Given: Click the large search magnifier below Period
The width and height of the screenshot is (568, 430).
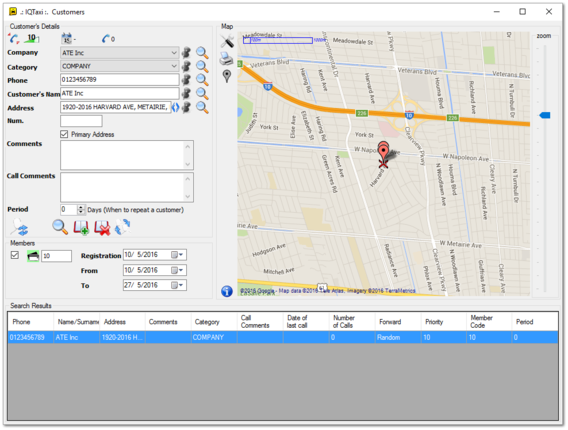Looking at the screenshot, I should (x=60, y=227).
